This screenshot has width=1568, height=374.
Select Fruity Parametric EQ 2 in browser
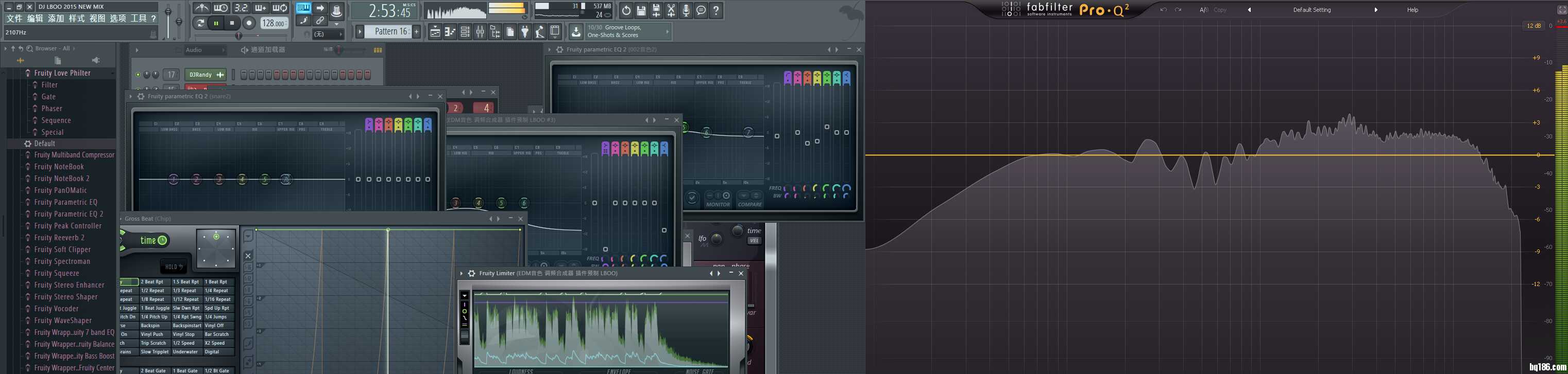[x=69, y=214]
